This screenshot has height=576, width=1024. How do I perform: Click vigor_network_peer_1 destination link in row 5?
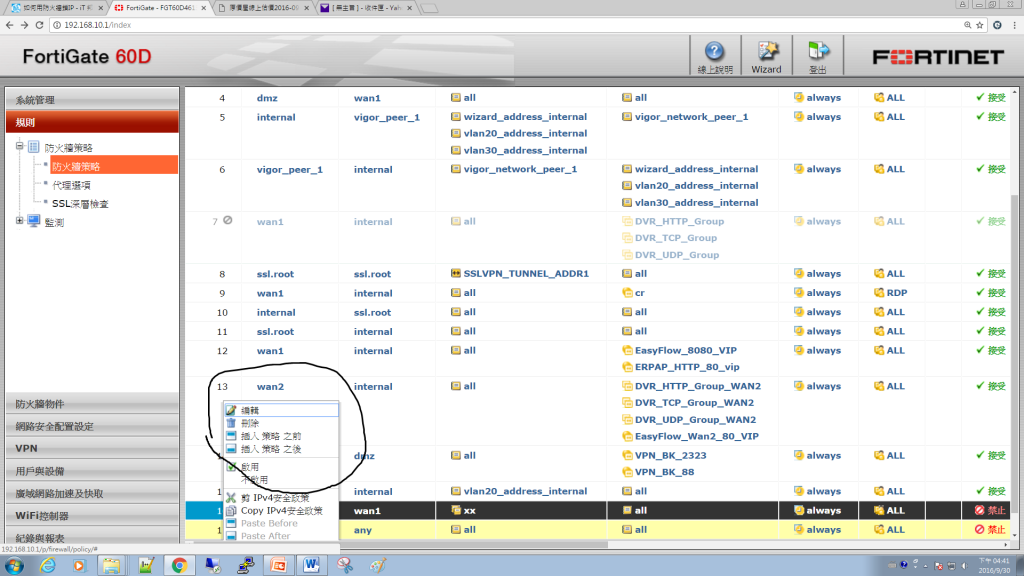coord(692,117)
